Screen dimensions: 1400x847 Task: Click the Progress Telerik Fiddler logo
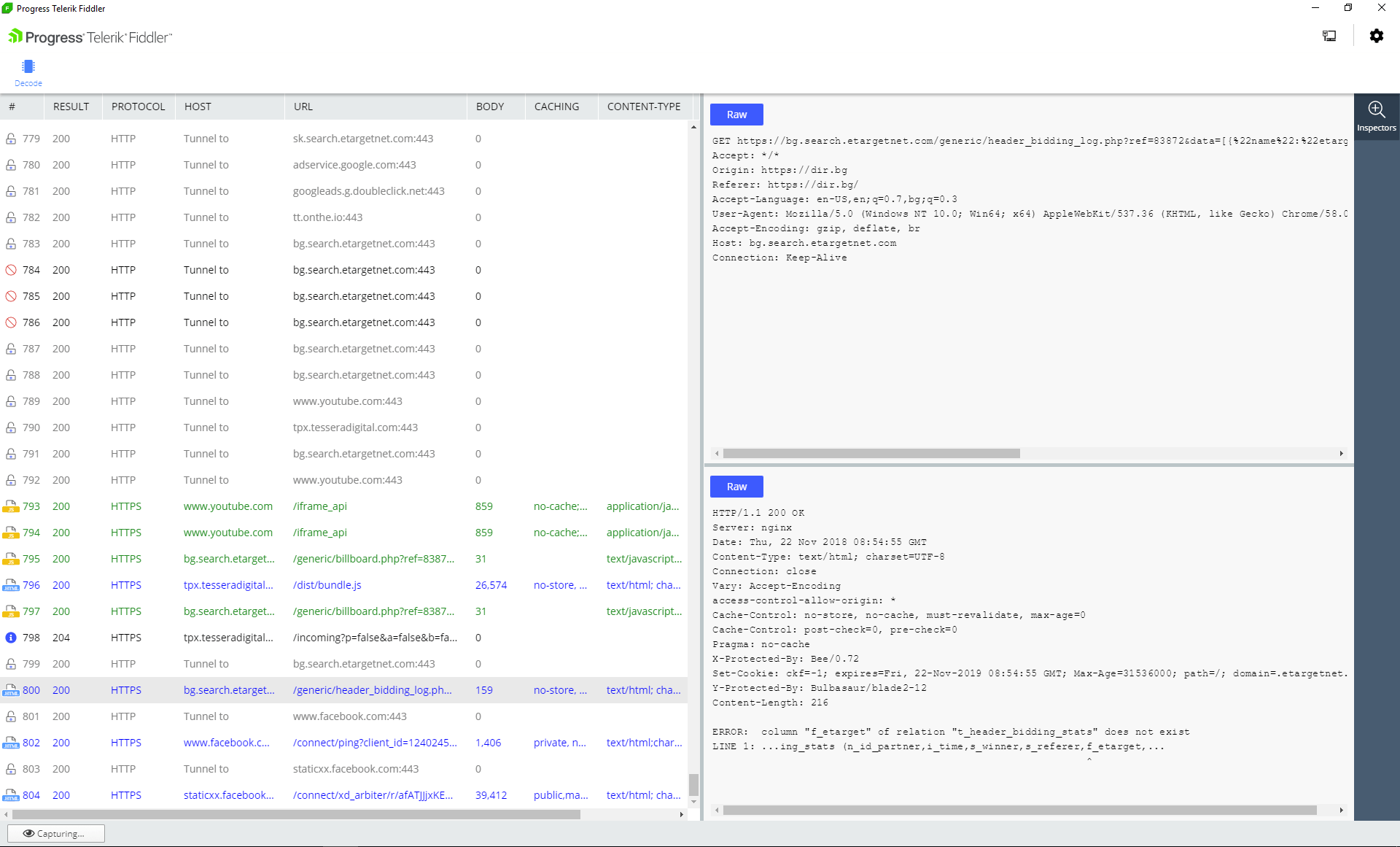click(x=89, y=36)
